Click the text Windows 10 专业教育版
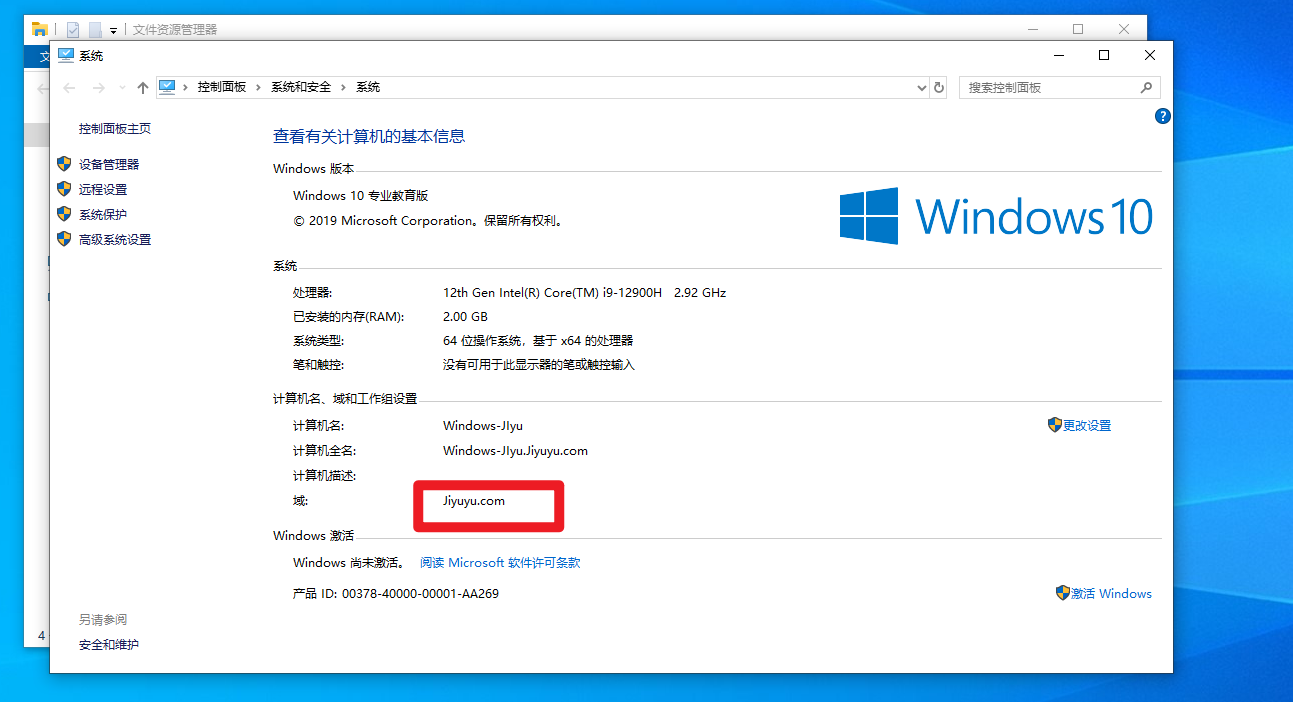1293x702 pixels. tap(360, 196)
